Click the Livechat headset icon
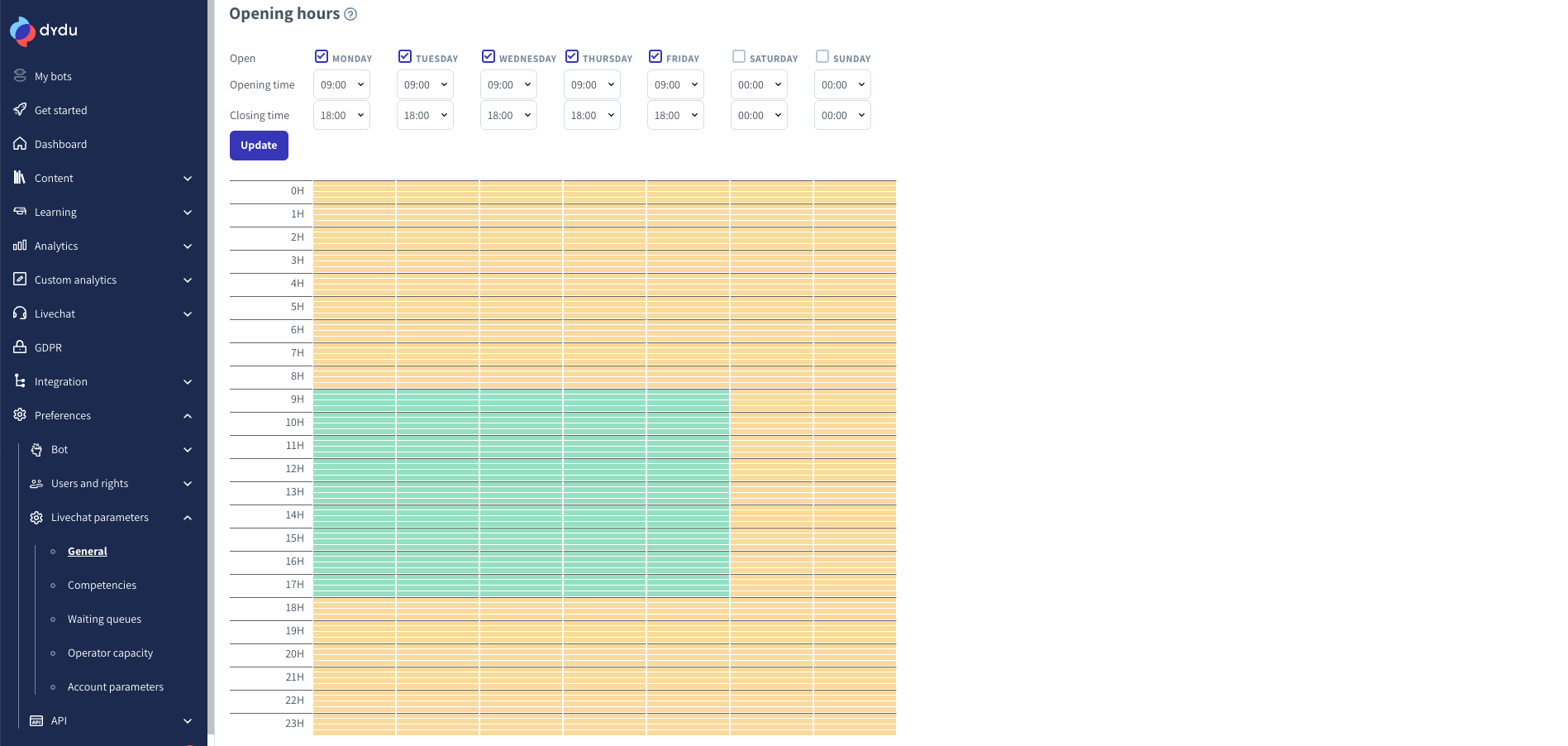Image resolution: width=1568 pixels, height=746 pixels. point(20,313)
